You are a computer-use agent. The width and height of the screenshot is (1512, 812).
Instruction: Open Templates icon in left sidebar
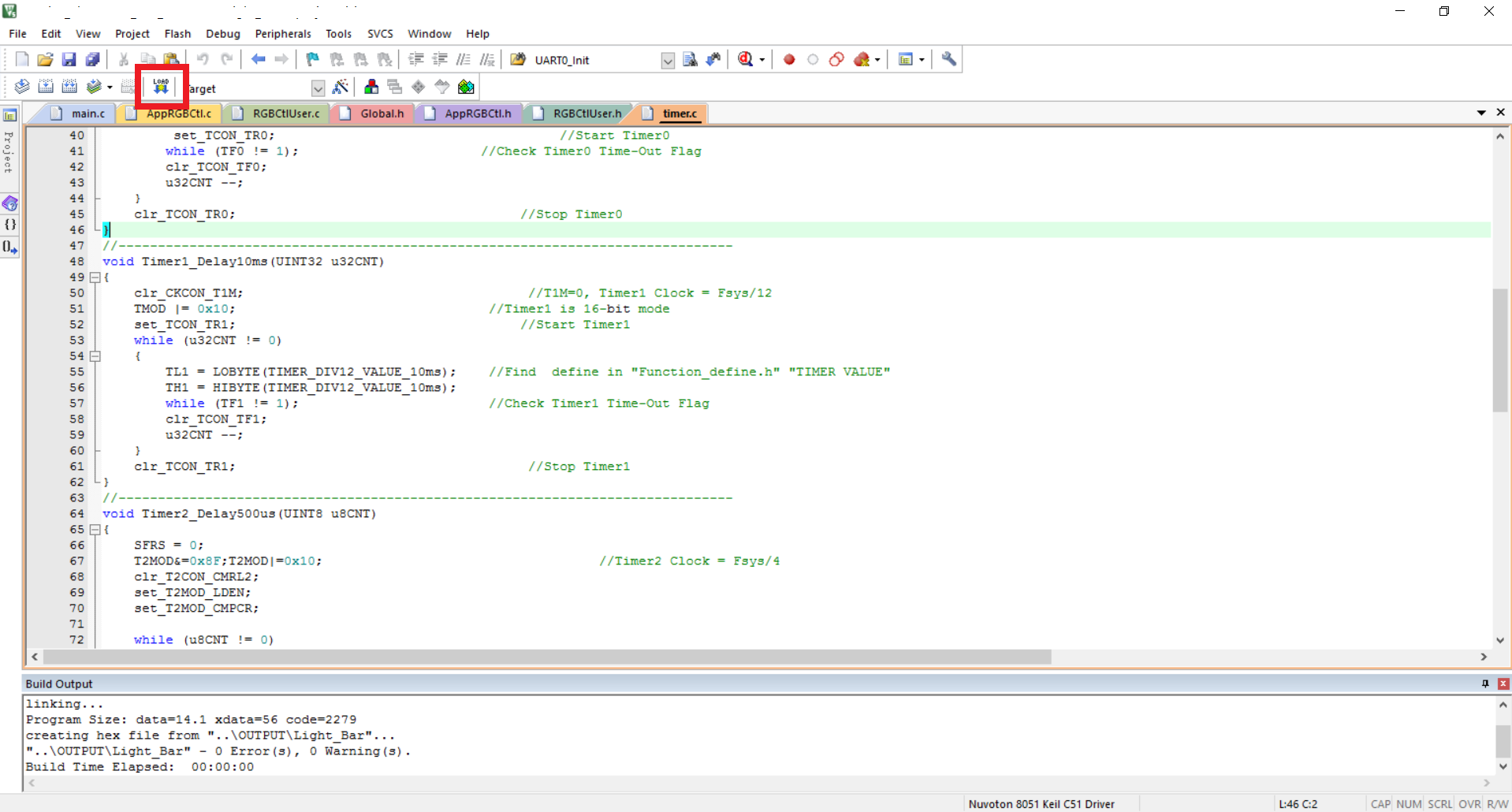click(x=10, y=247)
